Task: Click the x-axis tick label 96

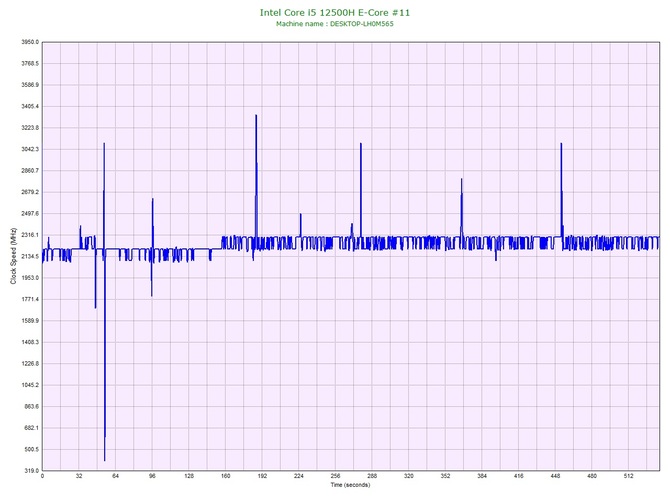Action: (152, 476)
